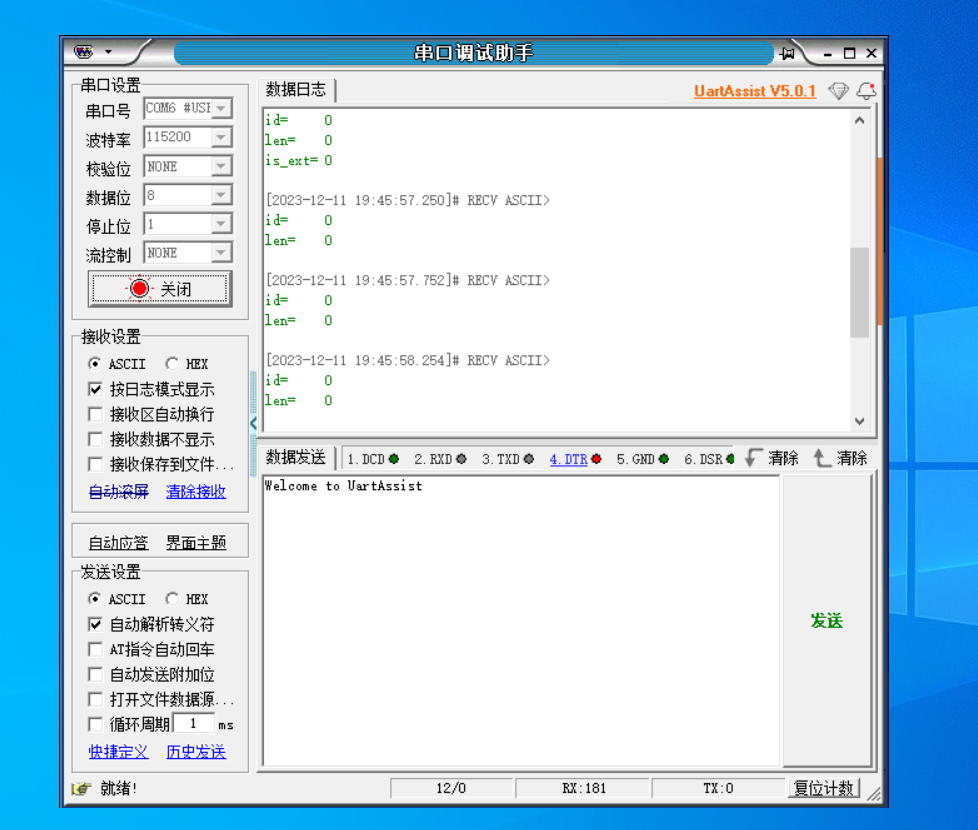Enable 接收区自动换行 checkbox

[95, 415]
